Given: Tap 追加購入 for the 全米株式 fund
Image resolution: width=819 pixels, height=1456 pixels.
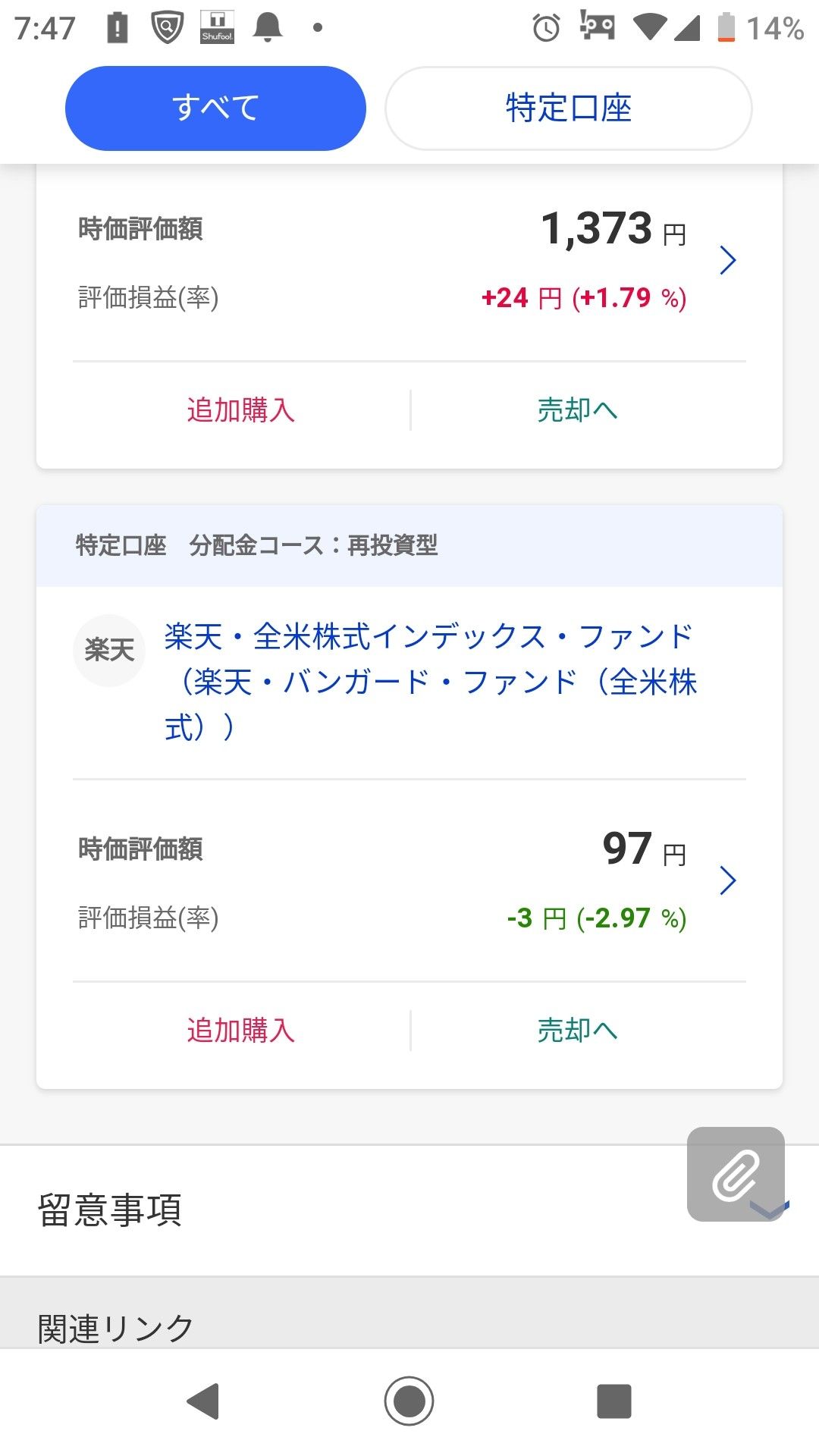Looking at the screenshot, I should (x=240, y=1031).
